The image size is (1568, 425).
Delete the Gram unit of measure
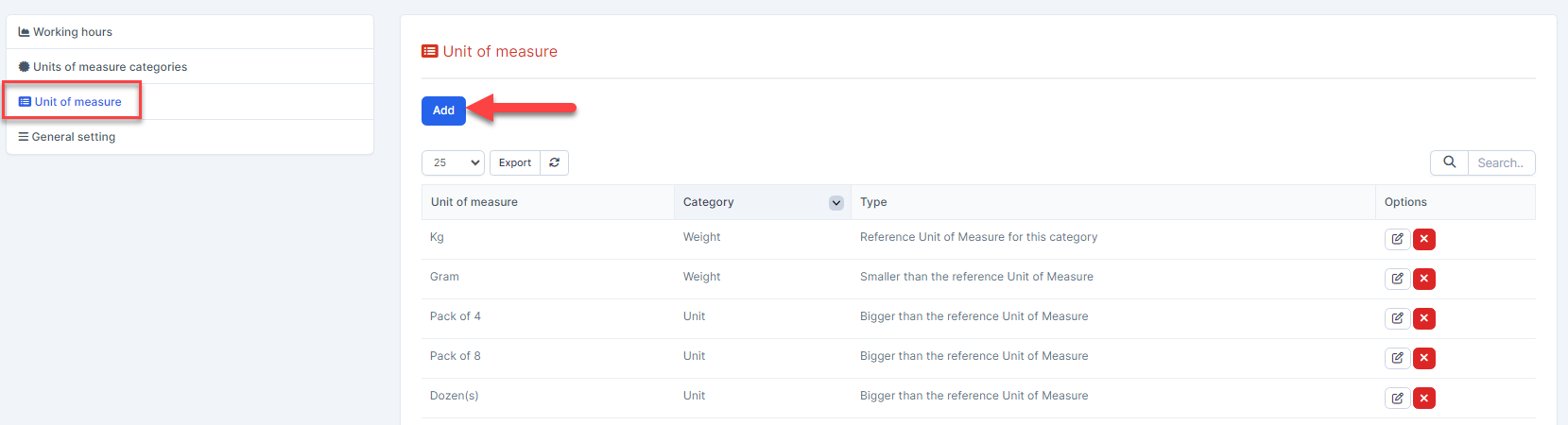tap(1423, 279)
